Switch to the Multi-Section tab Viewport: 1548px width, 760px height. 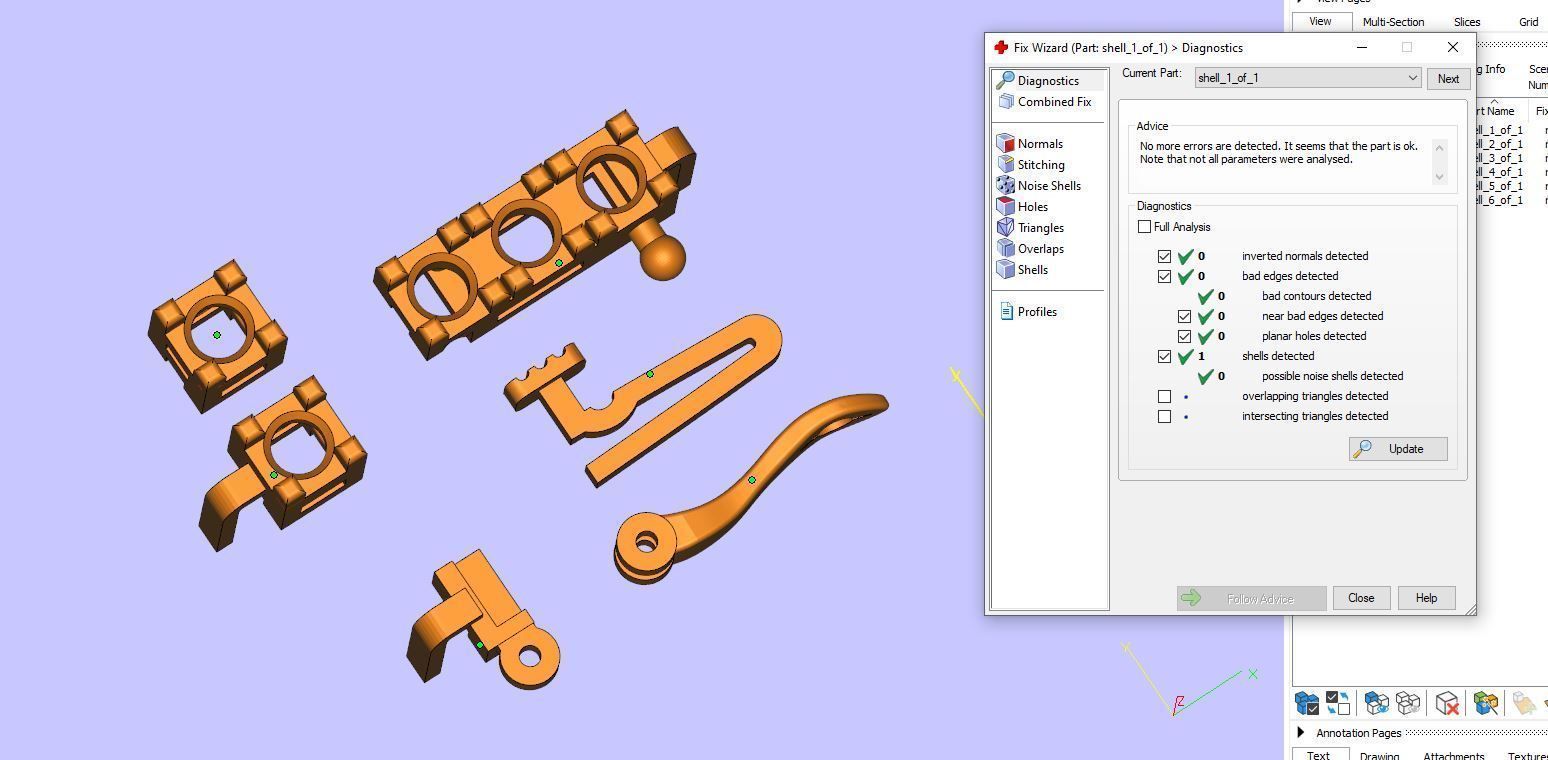coord(1393,22)
